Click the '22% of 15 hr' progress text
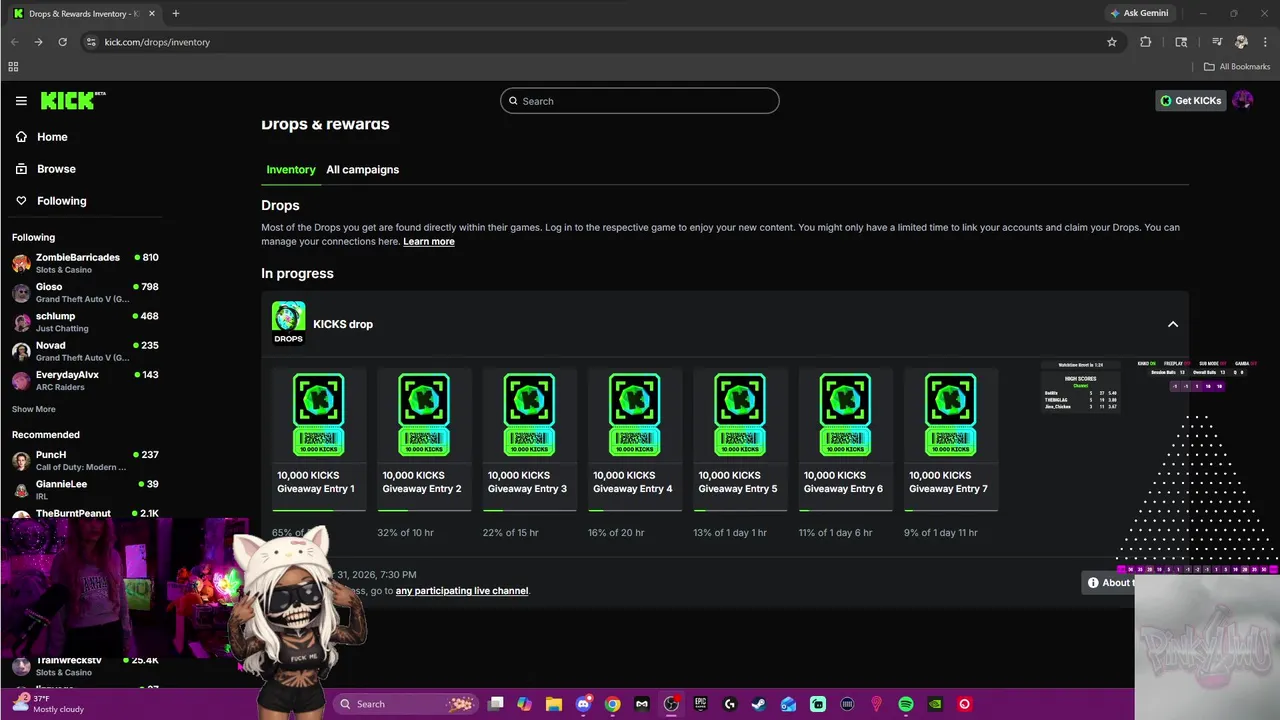 point(510,532)
